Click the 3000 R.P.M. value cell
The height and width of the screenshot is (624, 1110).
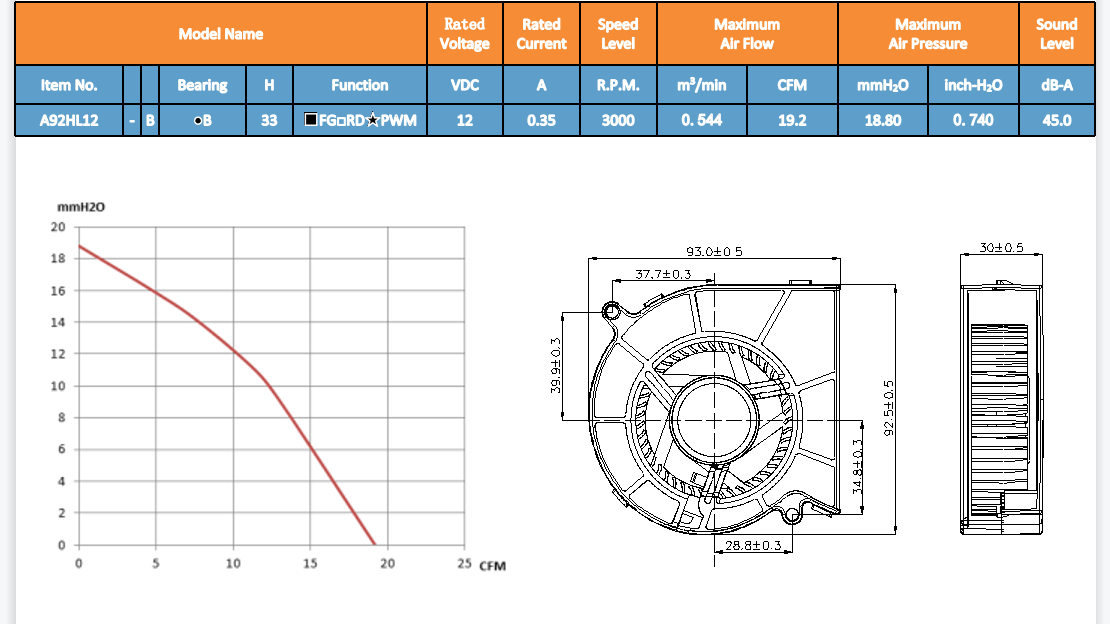coord(617,121)
